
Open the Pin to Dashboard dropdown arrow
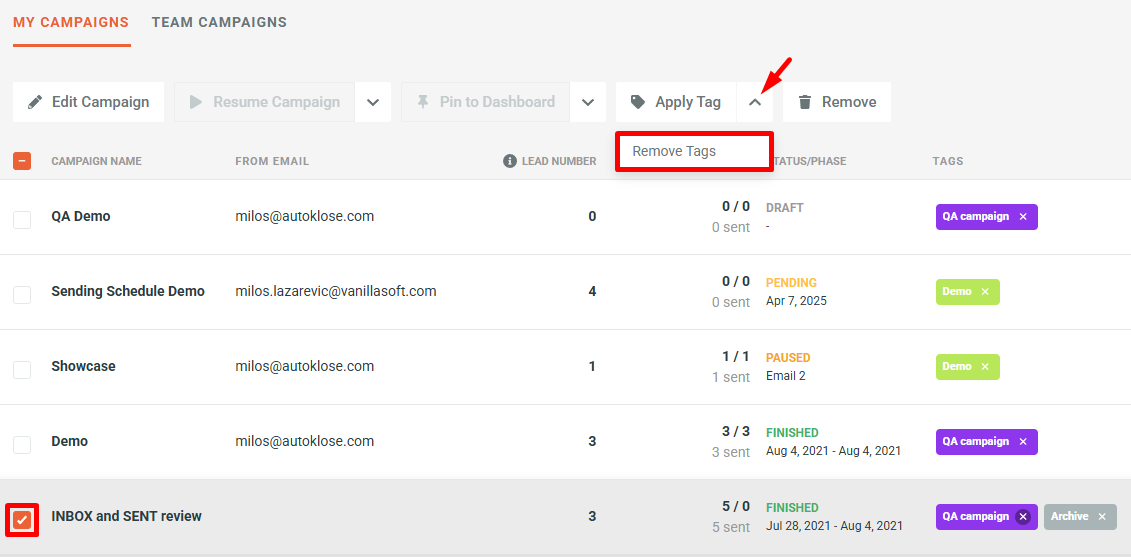point(588,102)
